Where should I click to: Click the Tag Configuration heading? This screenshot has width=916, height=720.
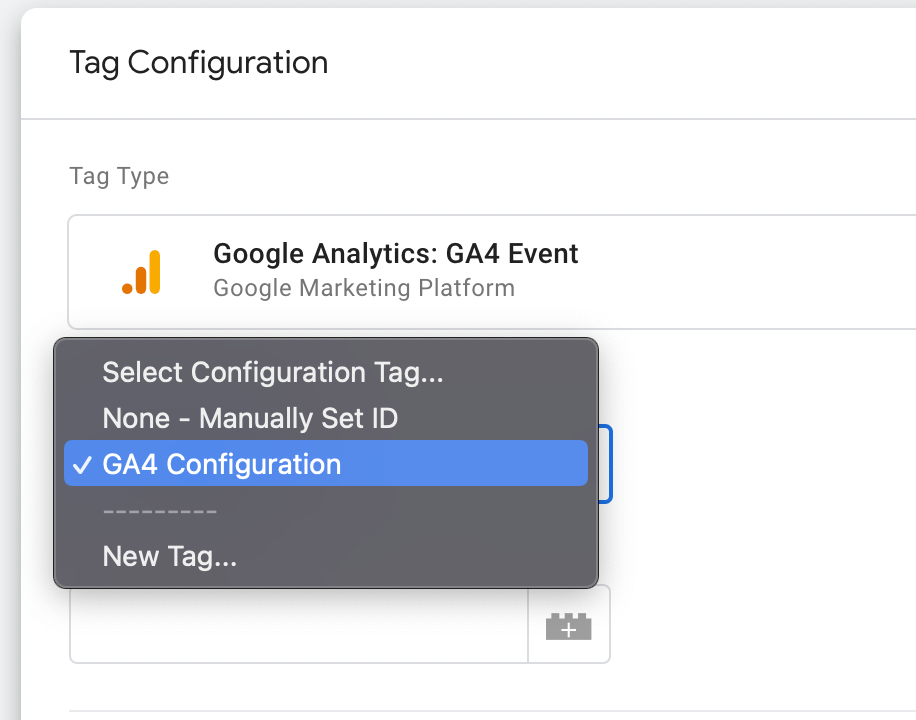tap(198, 62)
